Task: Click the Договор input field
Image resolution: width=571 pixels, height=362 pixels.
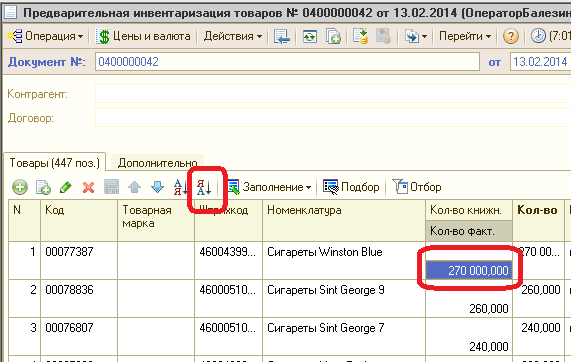Action: coord(333,118)
